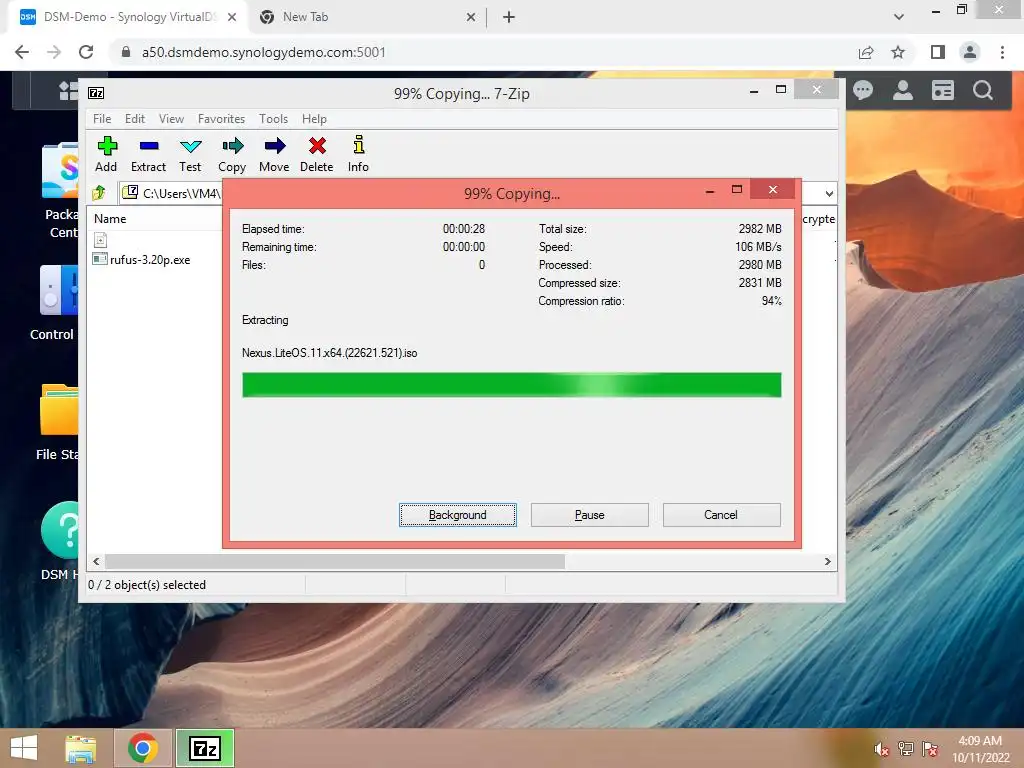
Task: Click the Speed value 106 MB/s
Action: tap(758, 247)
